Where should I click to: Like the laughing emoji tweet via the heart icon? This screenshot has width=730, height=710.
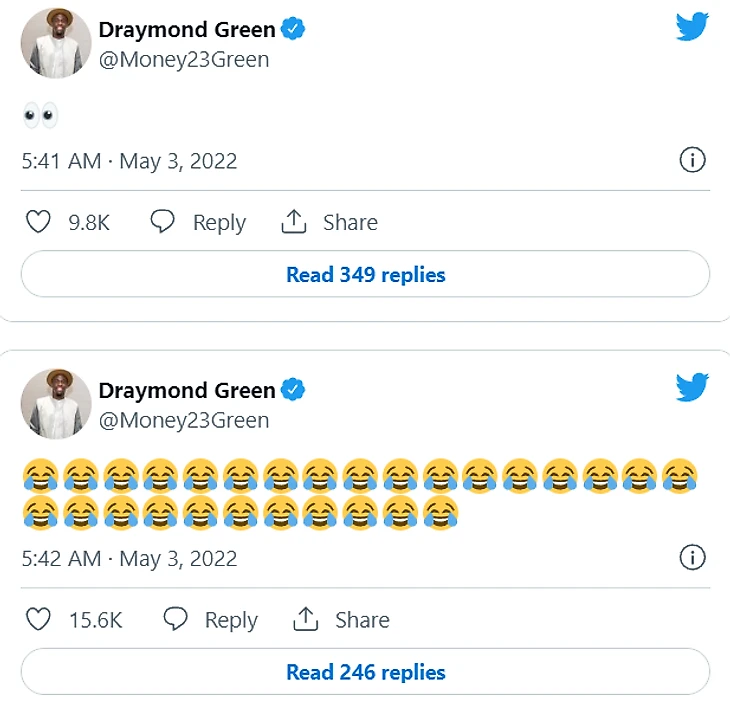tap(38, 620)
